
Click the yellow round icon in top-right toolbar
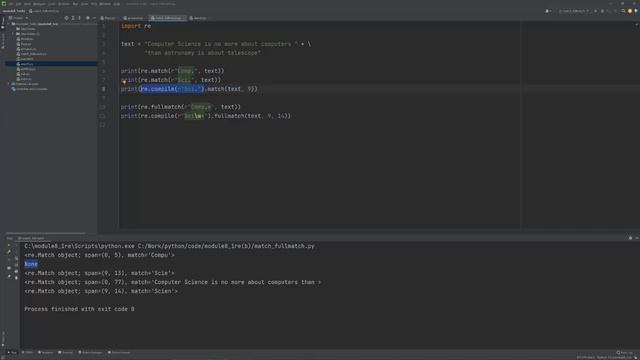630,11
